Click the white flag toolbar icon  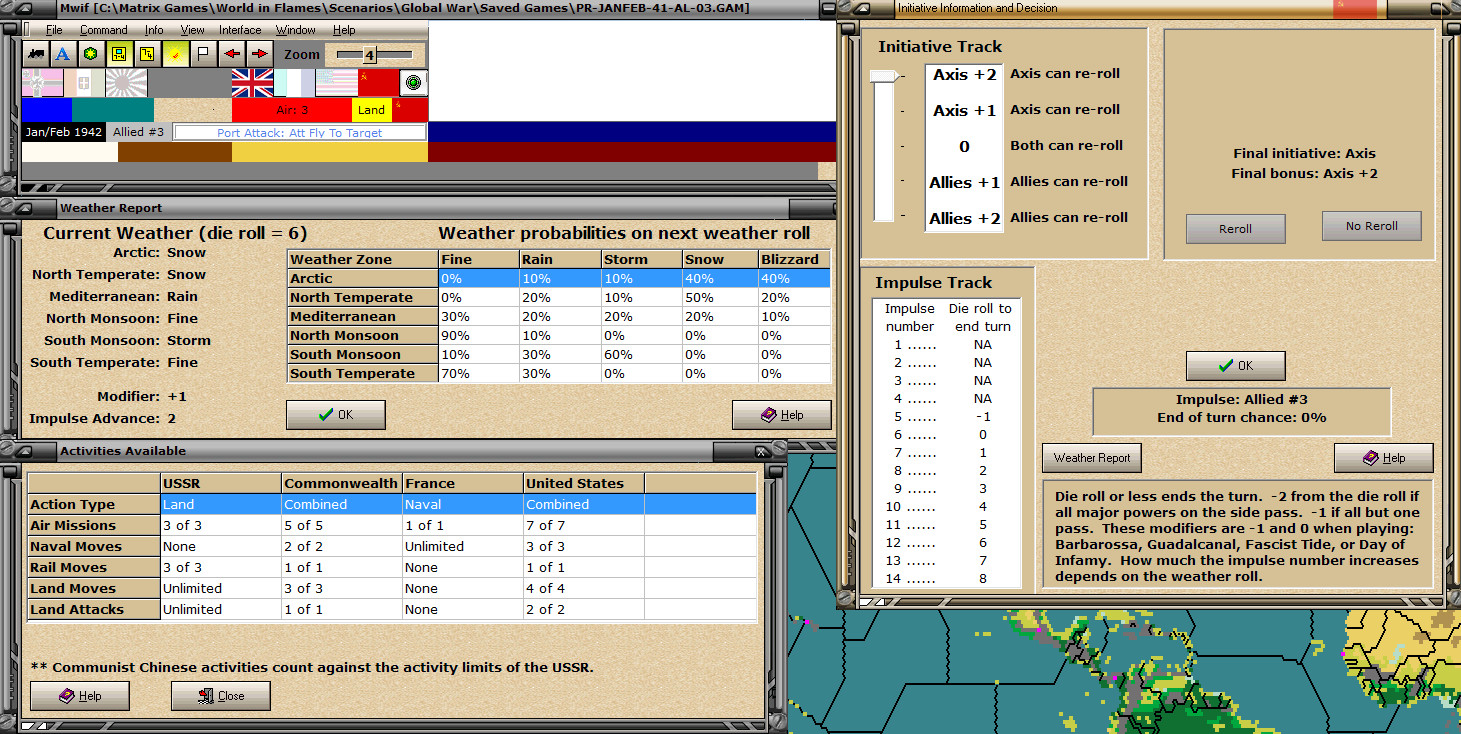click(x=203, y=54)
